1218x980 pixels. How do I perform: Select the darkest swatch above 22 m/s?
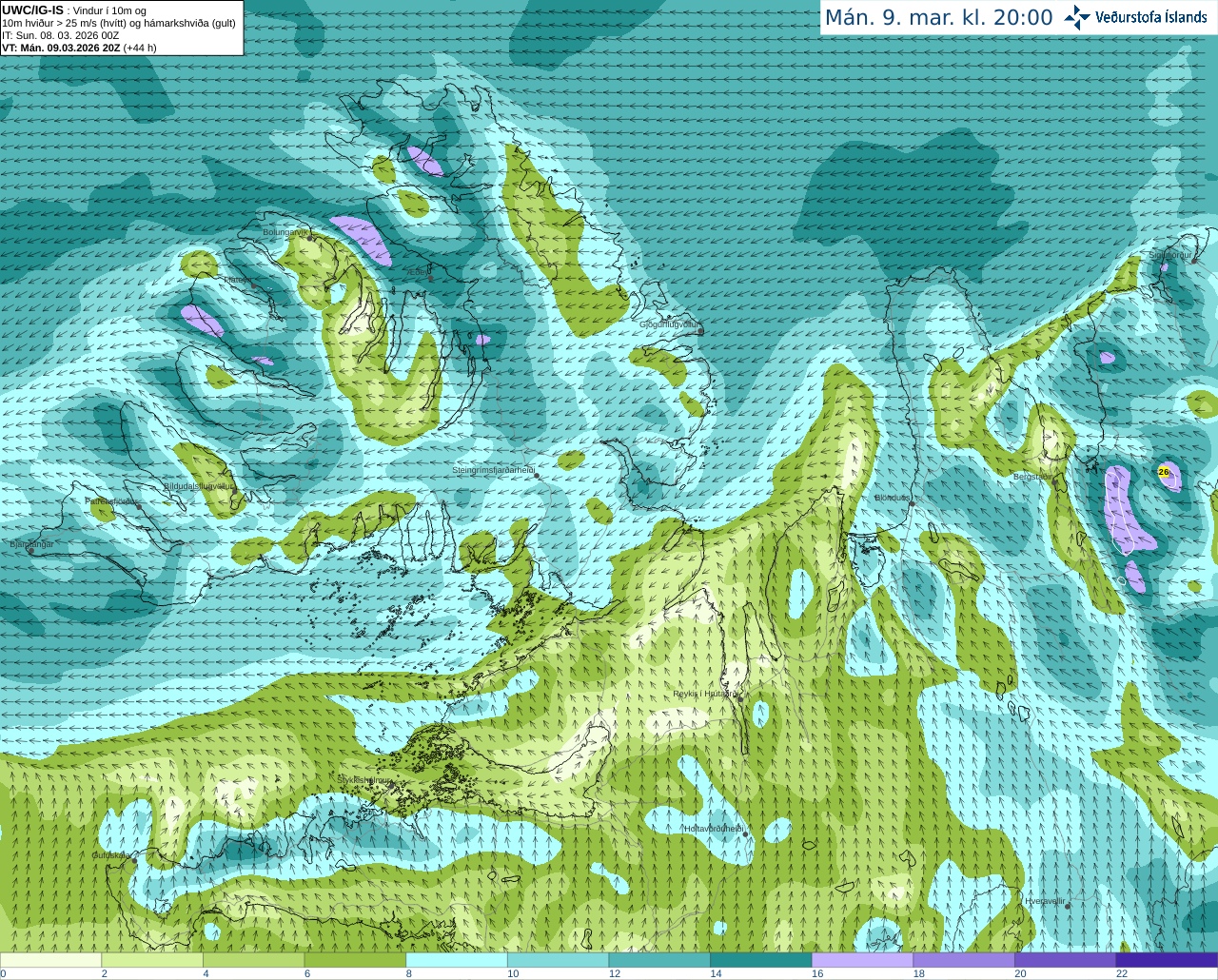pos(1167,960)
